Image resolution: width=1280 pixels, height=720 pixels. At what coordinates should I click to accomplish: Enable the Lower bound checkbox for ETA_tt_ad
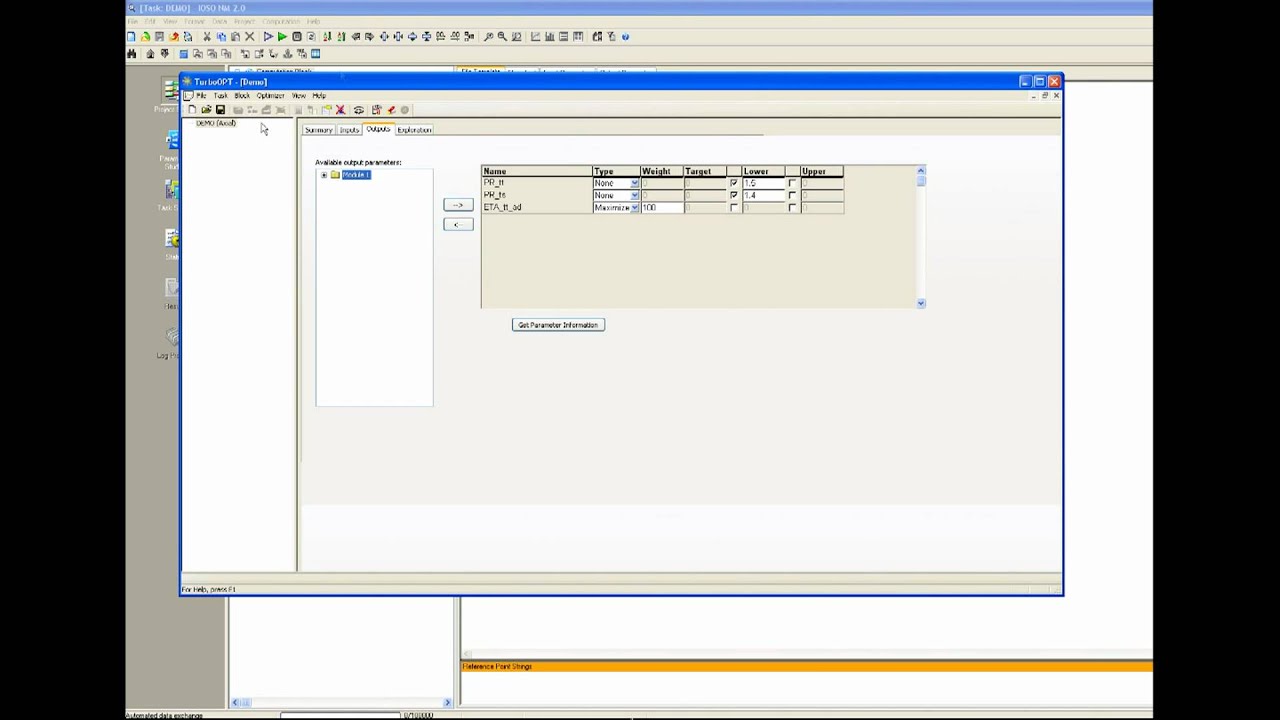point(734,207)
